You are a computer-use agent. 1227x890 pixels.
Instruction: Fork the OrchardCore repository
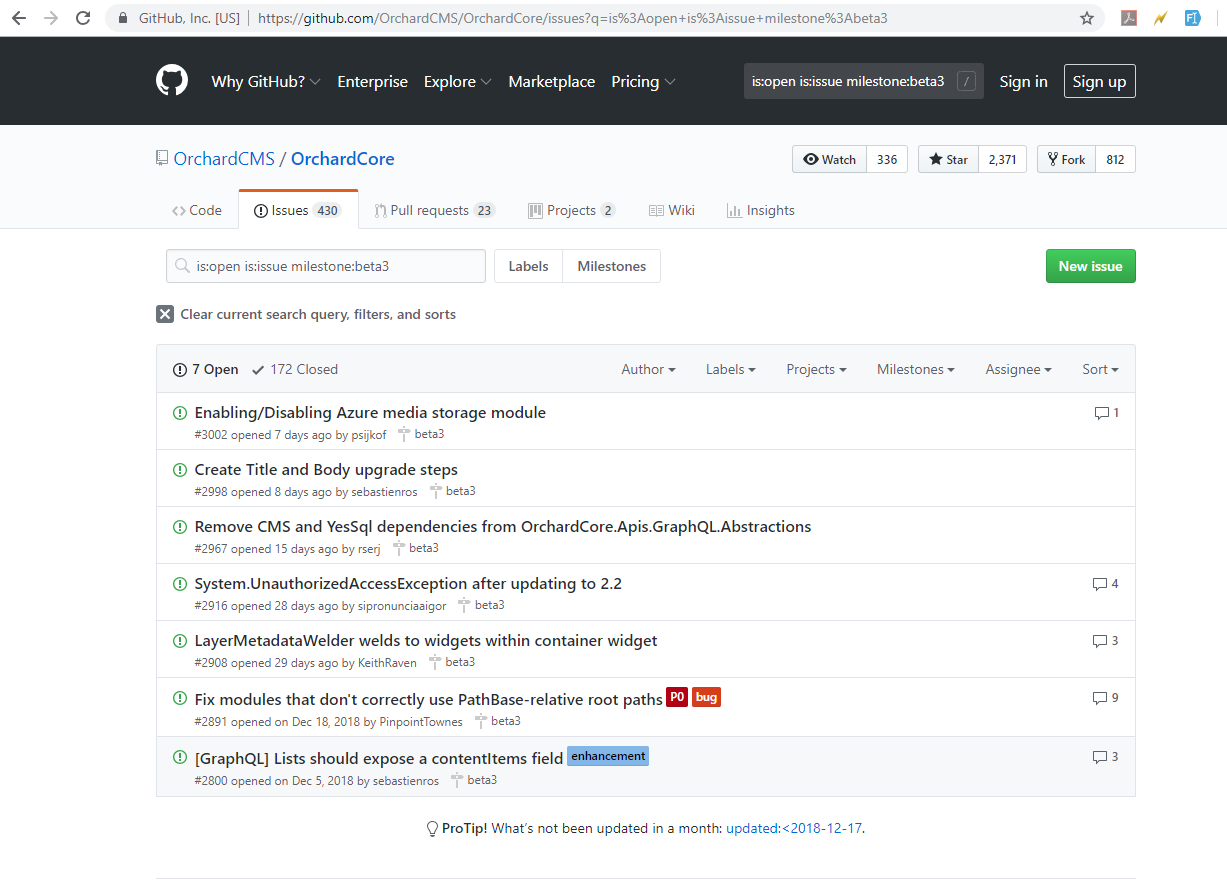point(1066,159)
